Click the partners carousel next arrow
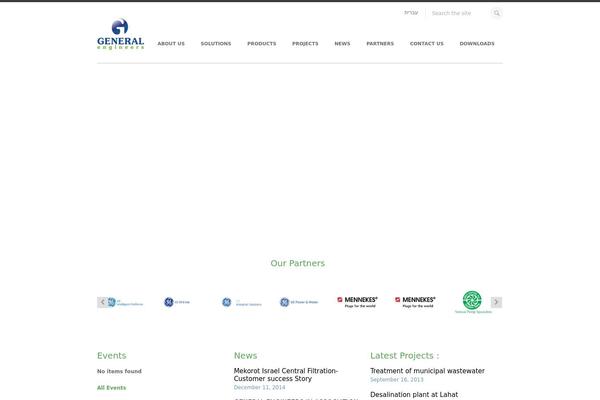The height and width of the screenshot is (400, 600). click(x=496, y=302)
